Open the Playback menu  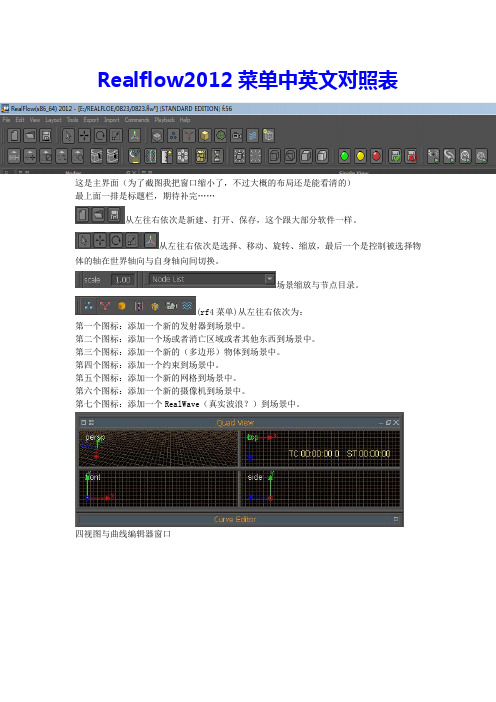[165, 120]
